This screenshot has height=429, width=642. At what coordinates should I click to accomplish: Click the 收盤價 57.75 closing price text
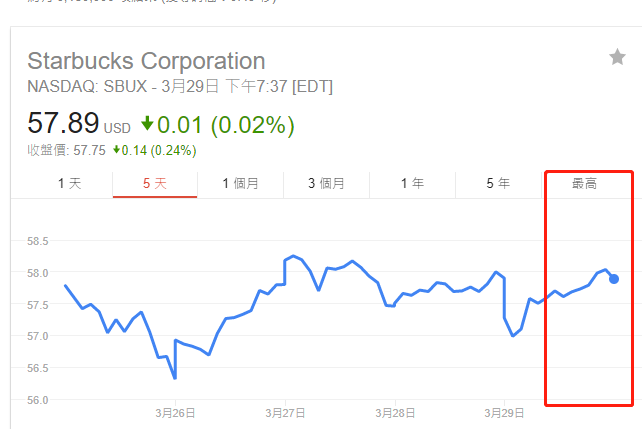click(x=66, y=150)
